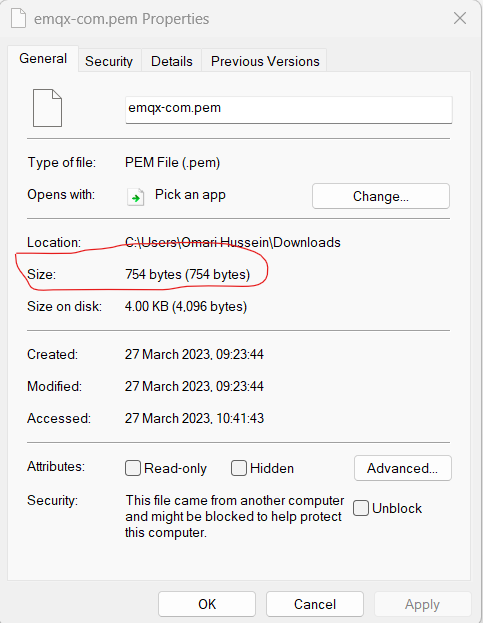Check the Unblock security checkbox
Image resolution: width=483 pixels, height=623 pixels.
(x=361, y=508)
